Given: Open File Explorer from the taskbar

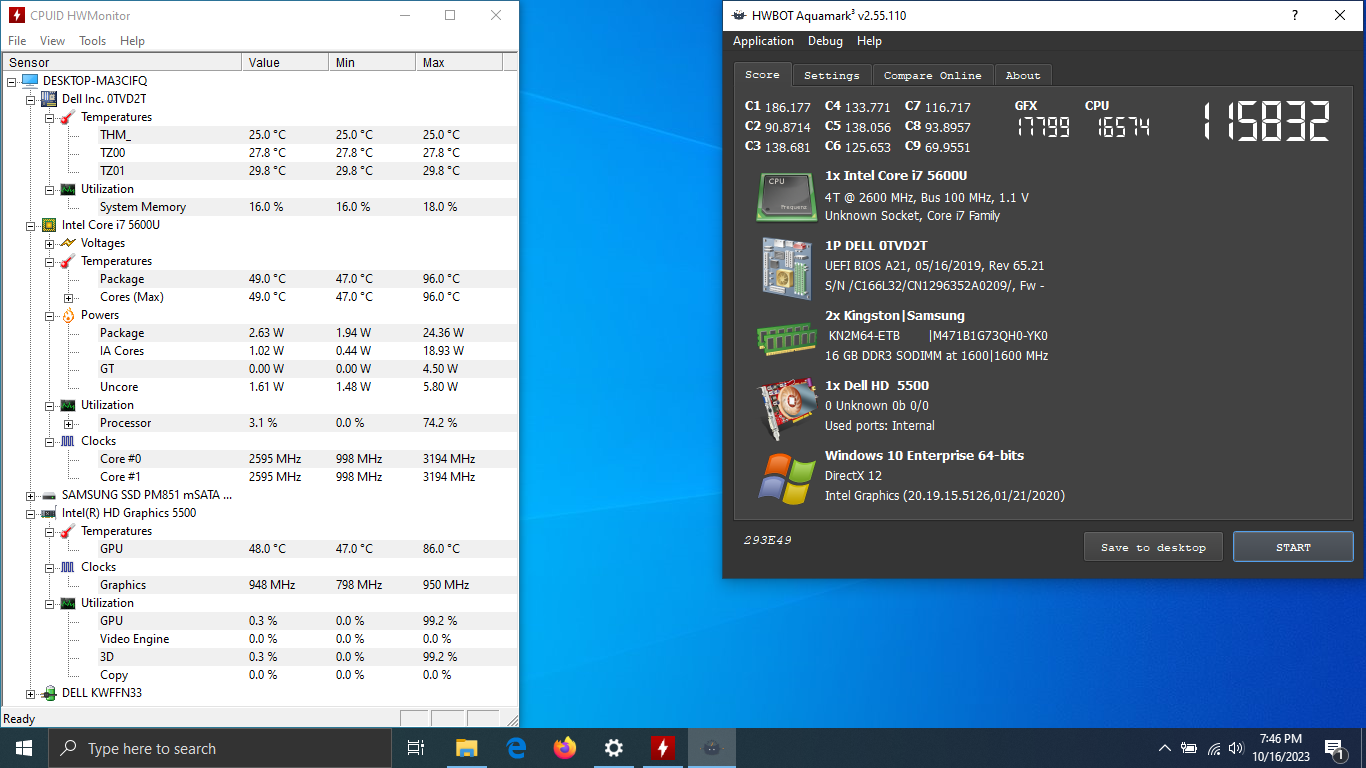Looking at the screenshot, I should [466, 748].
